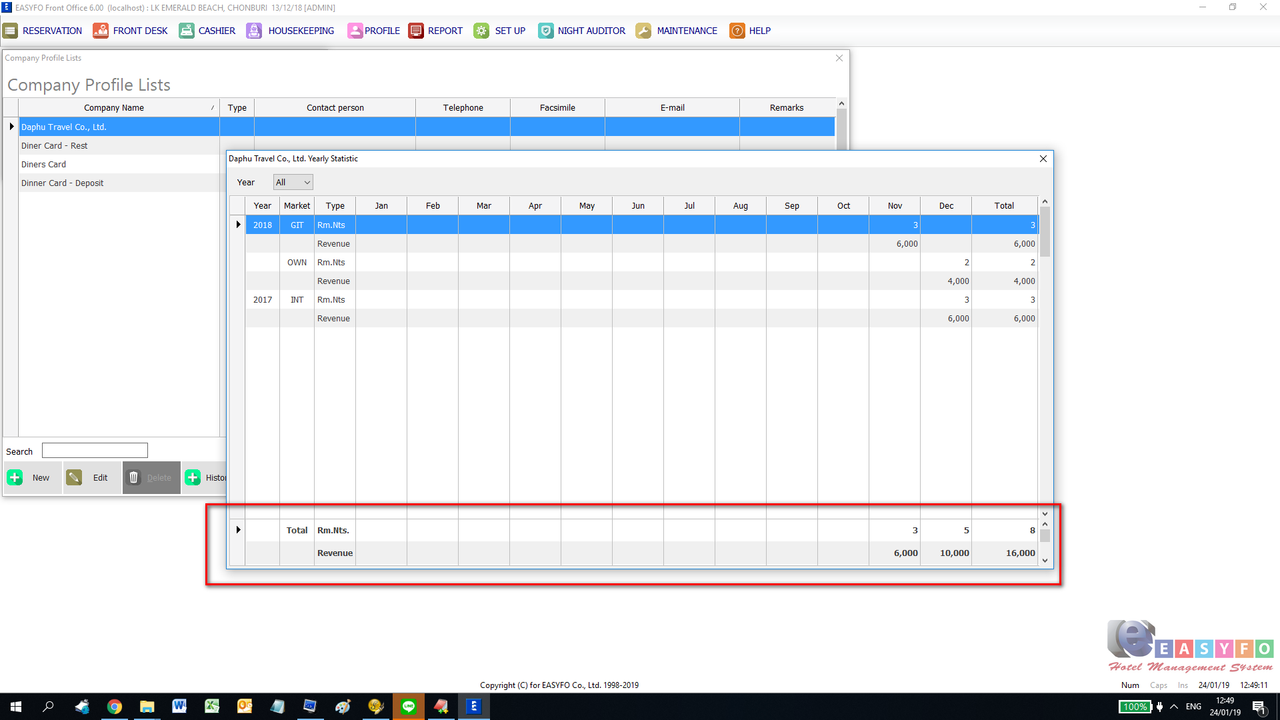Click the 16,000 total revenue cell

1004,553
